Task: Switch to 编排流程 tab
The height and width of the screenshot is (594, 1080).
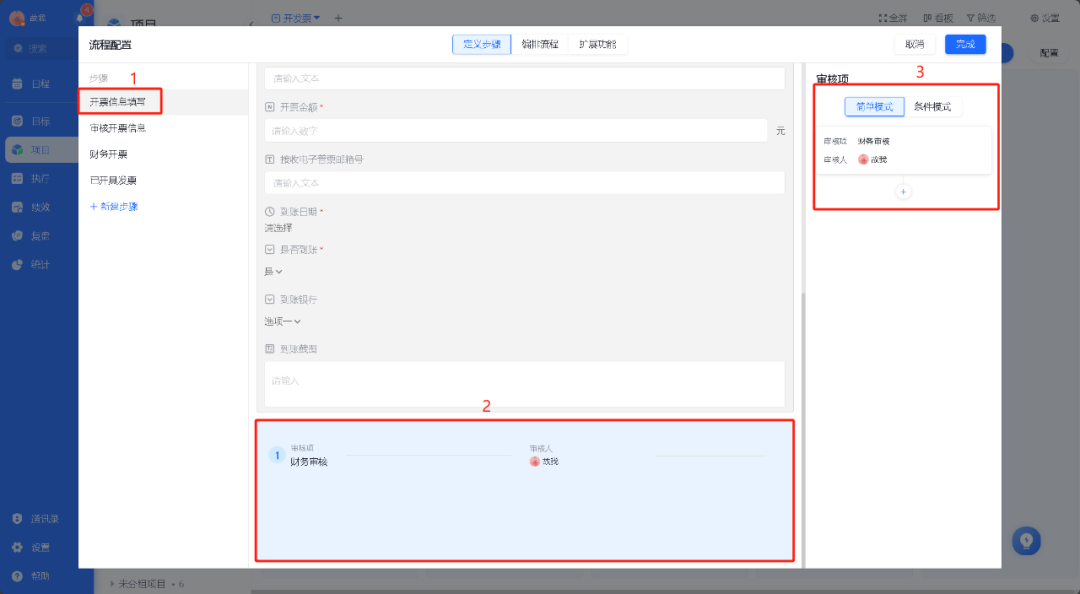Action: (x=540, y=44)
